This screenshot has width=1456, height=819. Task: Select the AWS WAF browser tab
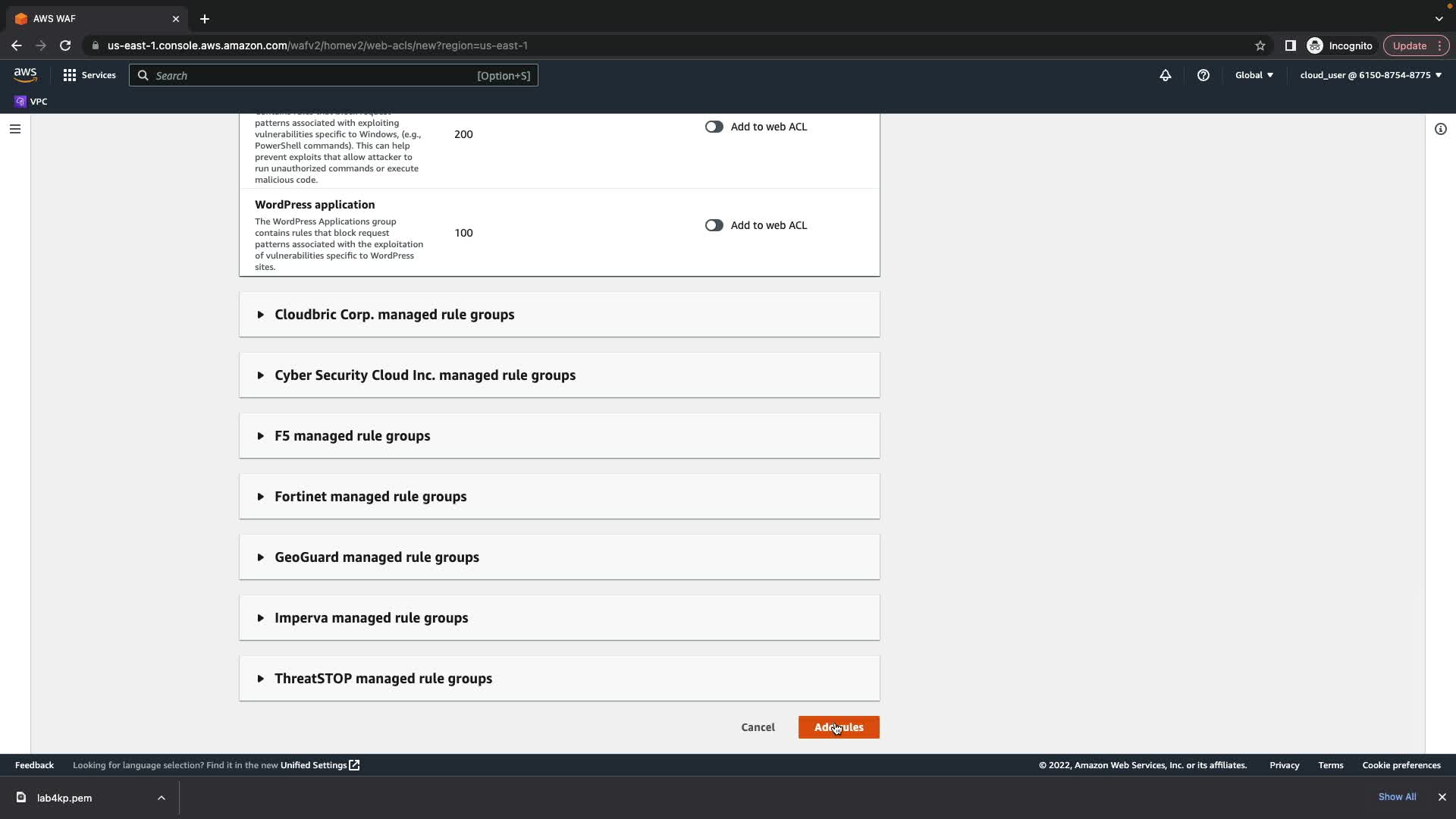click(91, 18)
